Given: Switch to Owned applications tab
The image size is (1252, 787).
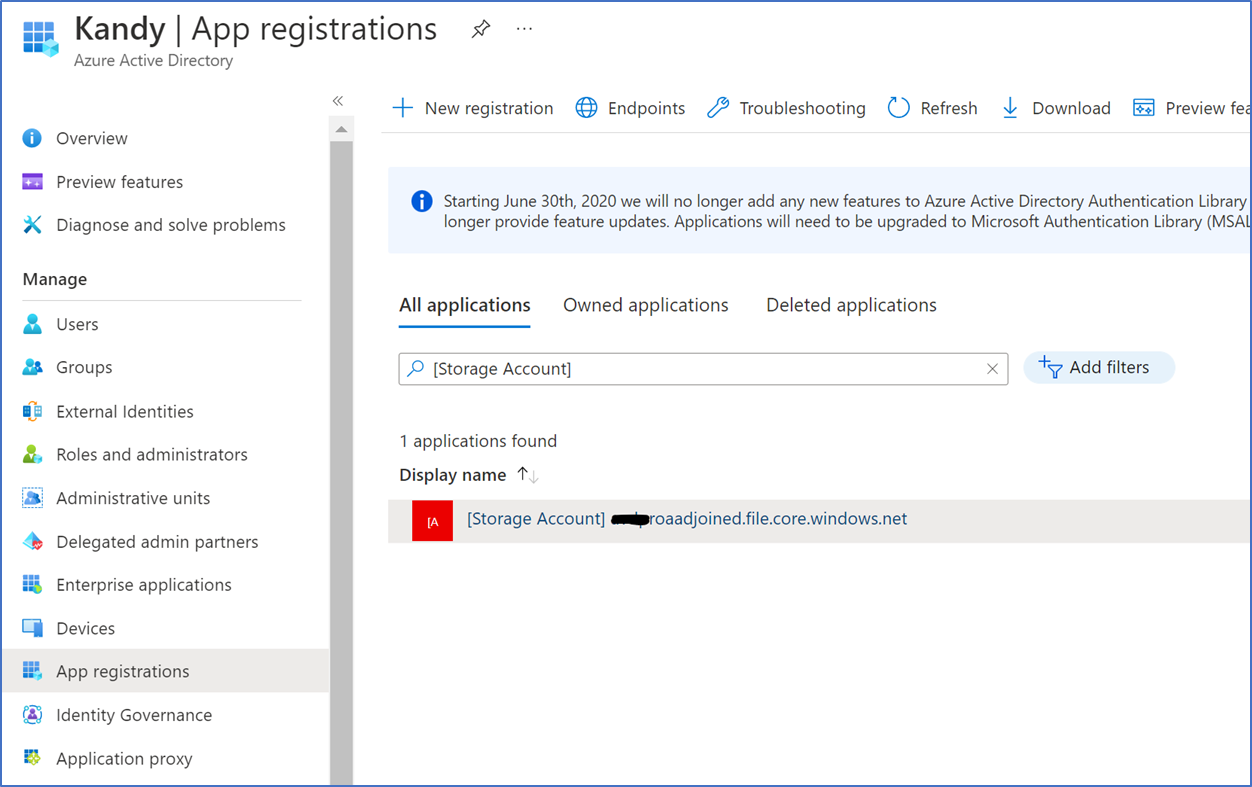Looking at the screenshot, I should pos(646,305).
